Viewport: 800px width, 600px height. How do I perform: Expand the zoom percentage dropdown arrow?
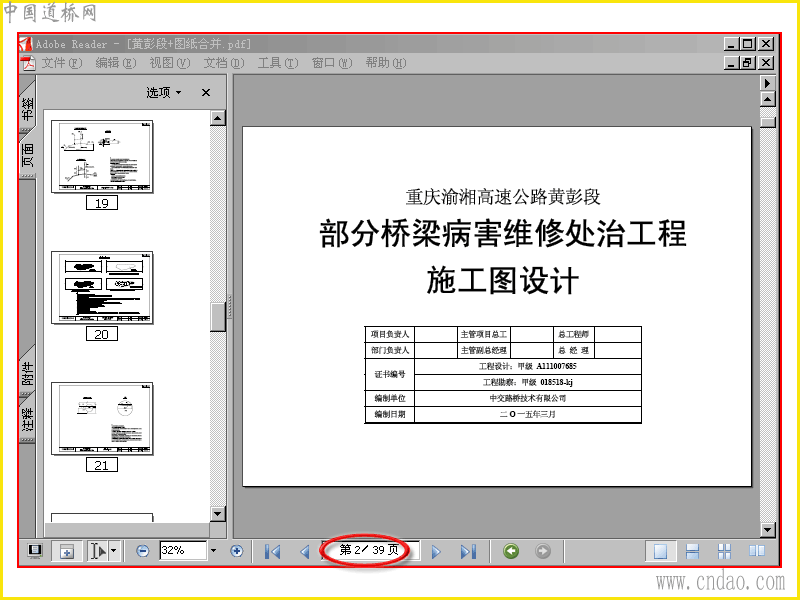click(x=213, y=551)
